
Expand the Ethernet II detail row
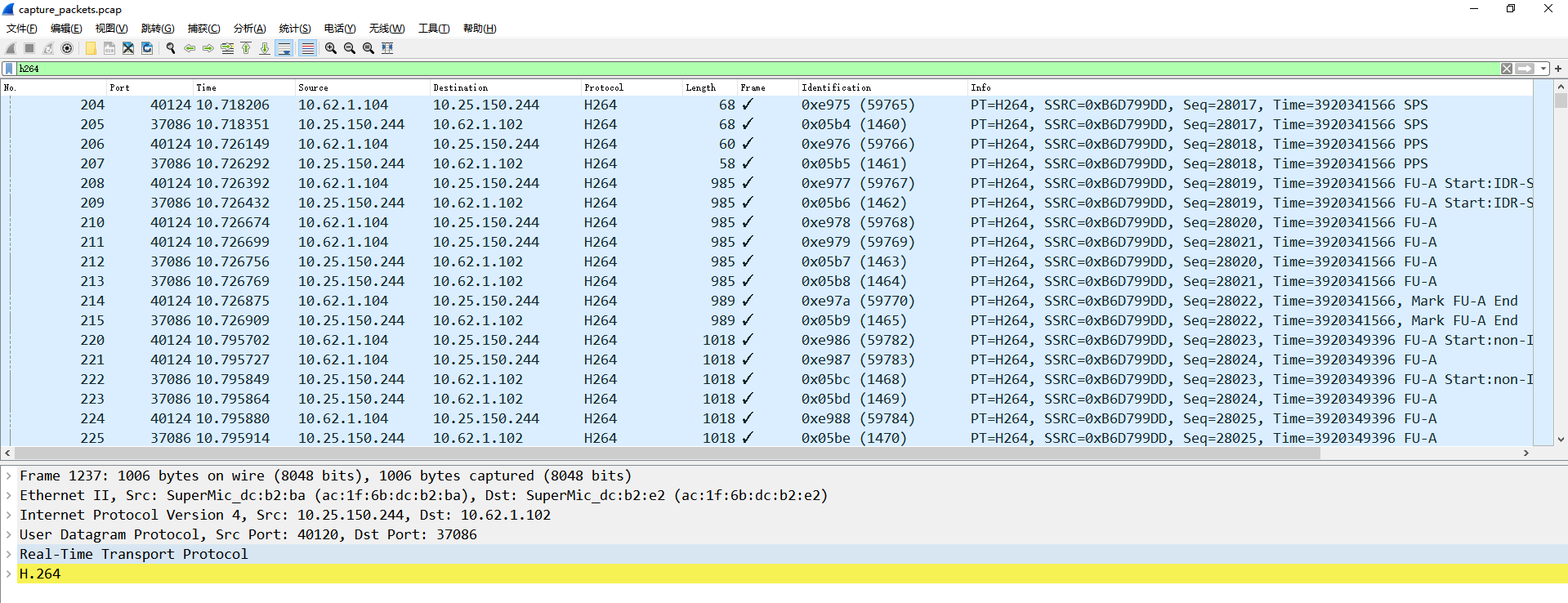(8, 495)
